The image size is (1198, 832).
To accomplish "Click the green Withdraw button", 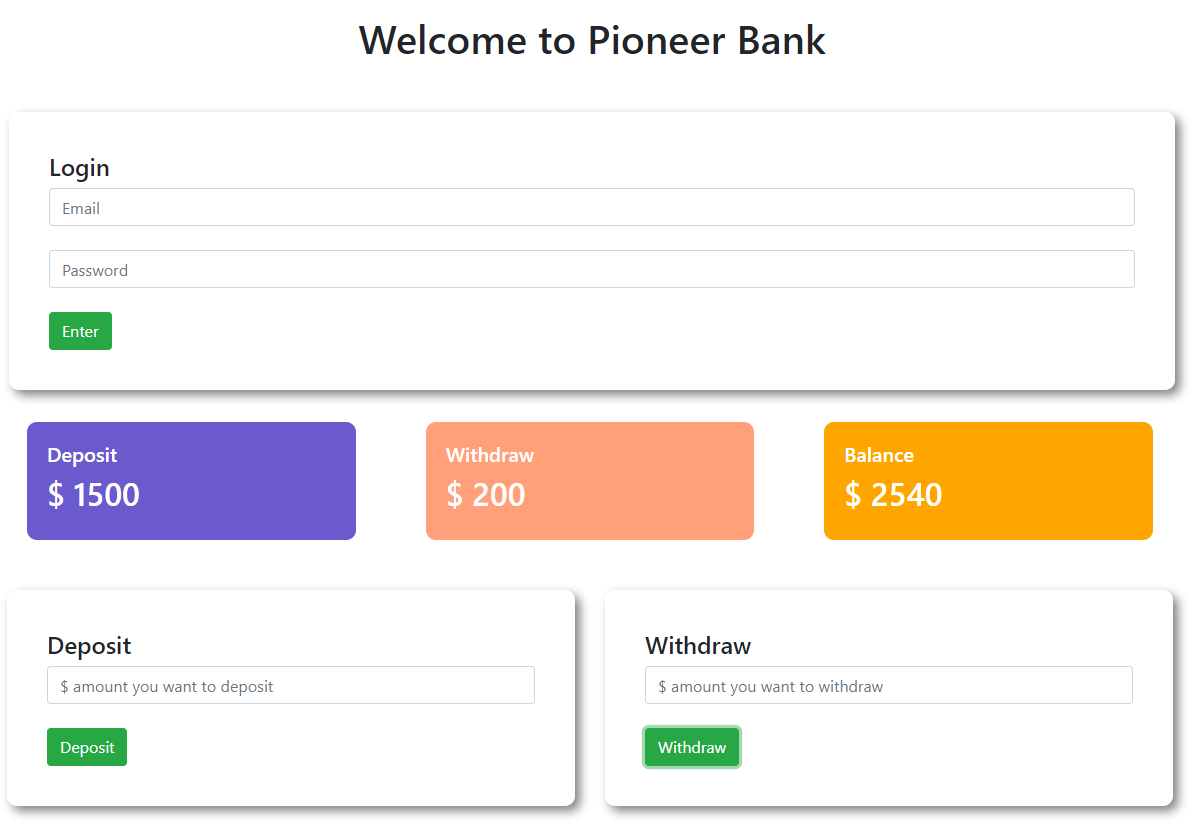I will click(x=691, y=747).
